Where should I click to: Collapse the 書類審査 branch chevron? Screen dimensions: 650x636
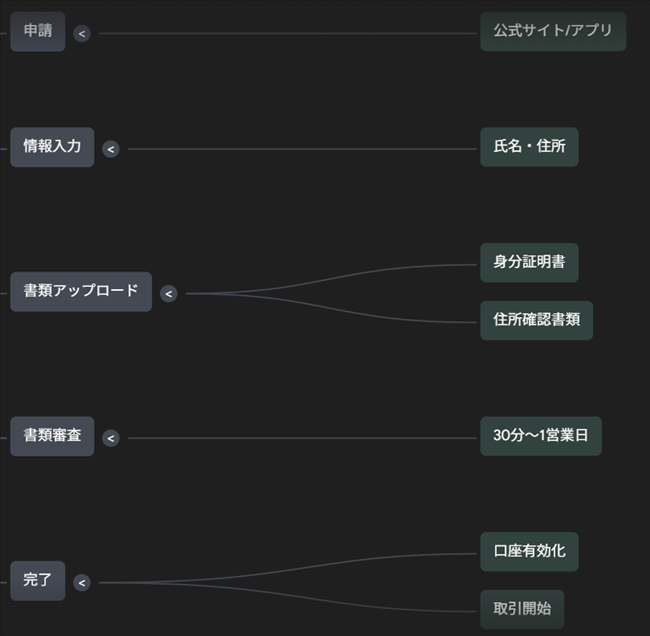click(111, 438)
